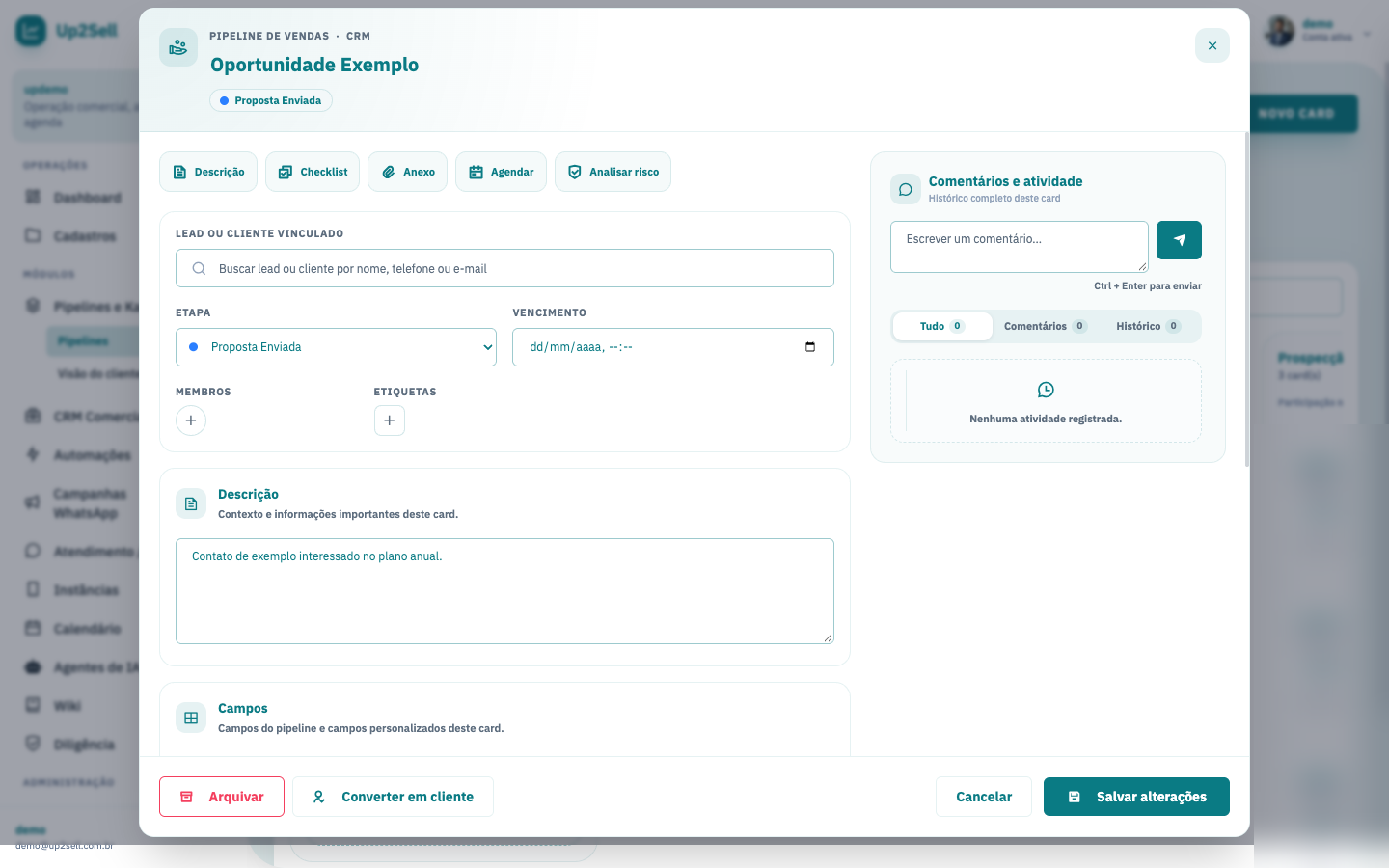Image resolution: width=1389 pixels, height=868 pixels.
Task: Click the PIPELINE DE VENDAS breadcrumb text
Action: [269, 36]
